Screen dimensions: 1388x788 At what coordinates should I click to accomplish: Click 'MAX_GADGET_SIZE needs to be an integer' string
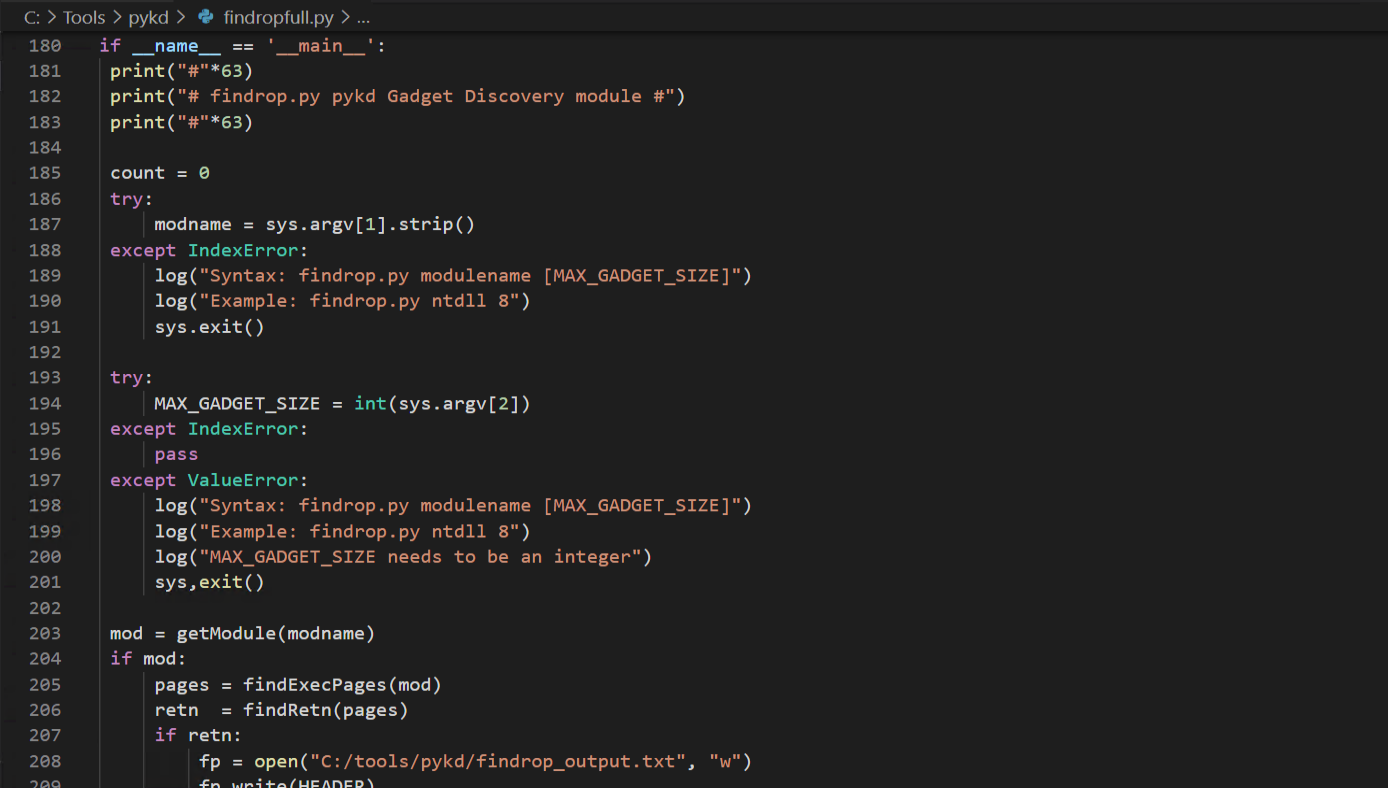(420, 557)
